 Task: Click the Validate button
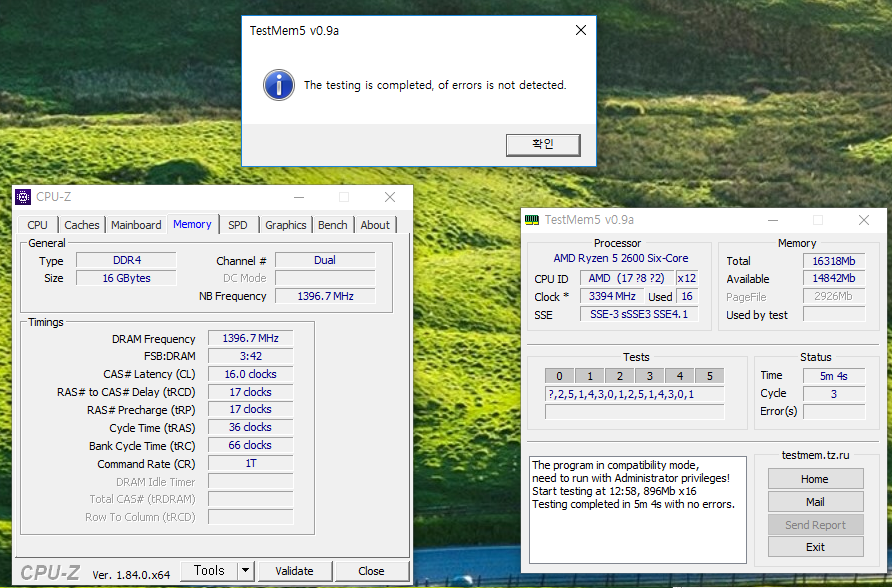pyautogui.click(x=294, y=571)
